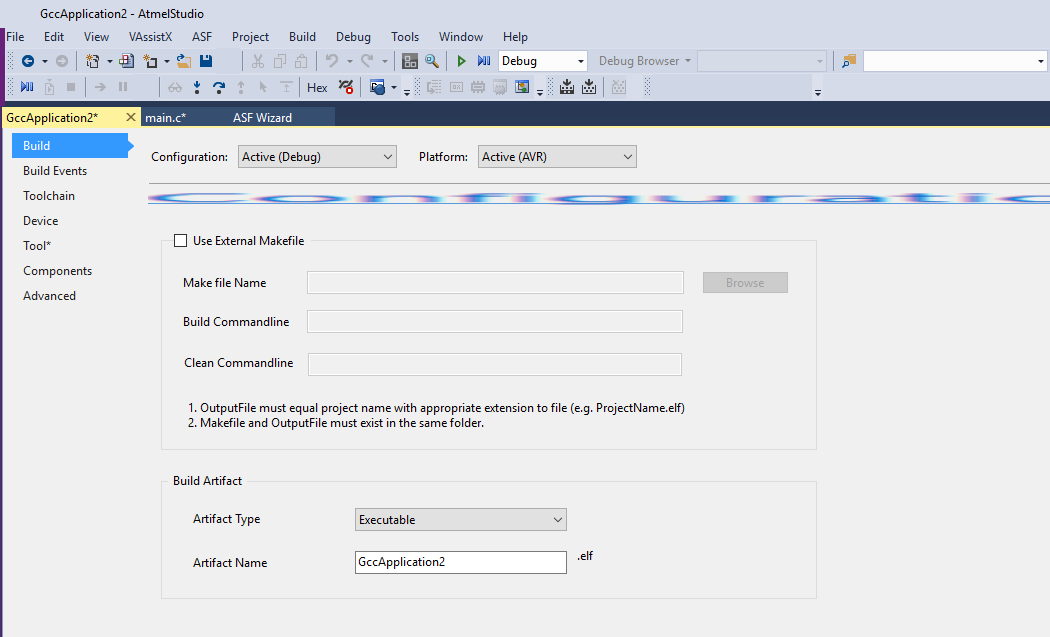Viewport: 1050px width, 637px height.
Task: Open the empty search combo box arrow at toolbar end
Action: click(x=1040, y=62)
